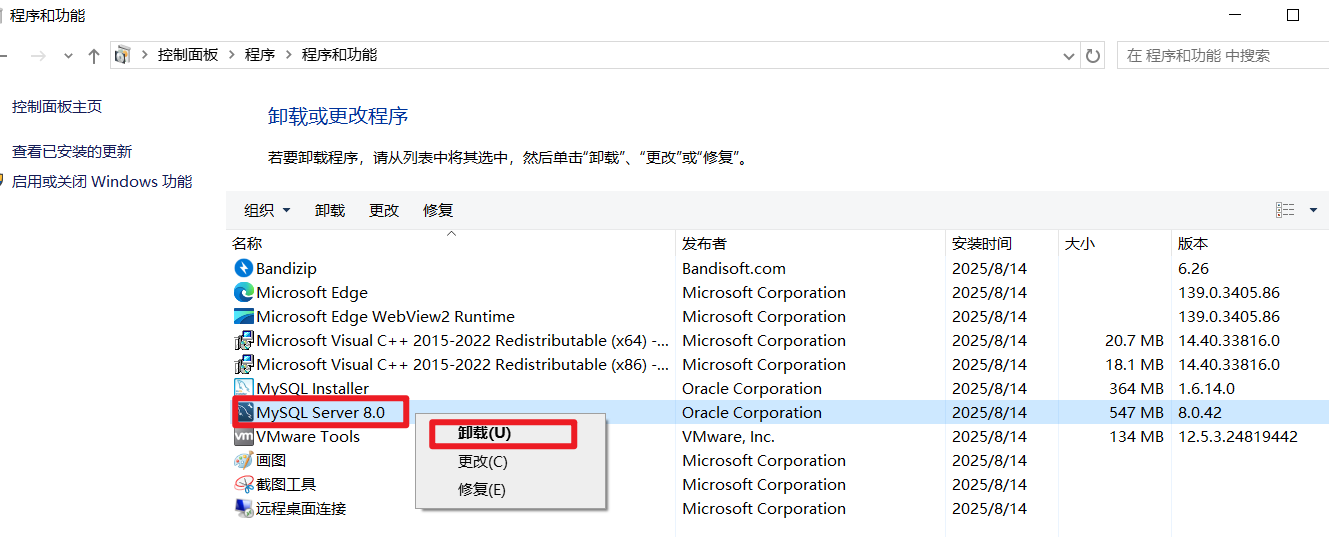Click the forward navigation arrow
The image size is (1329, 537).
(39, 56)
